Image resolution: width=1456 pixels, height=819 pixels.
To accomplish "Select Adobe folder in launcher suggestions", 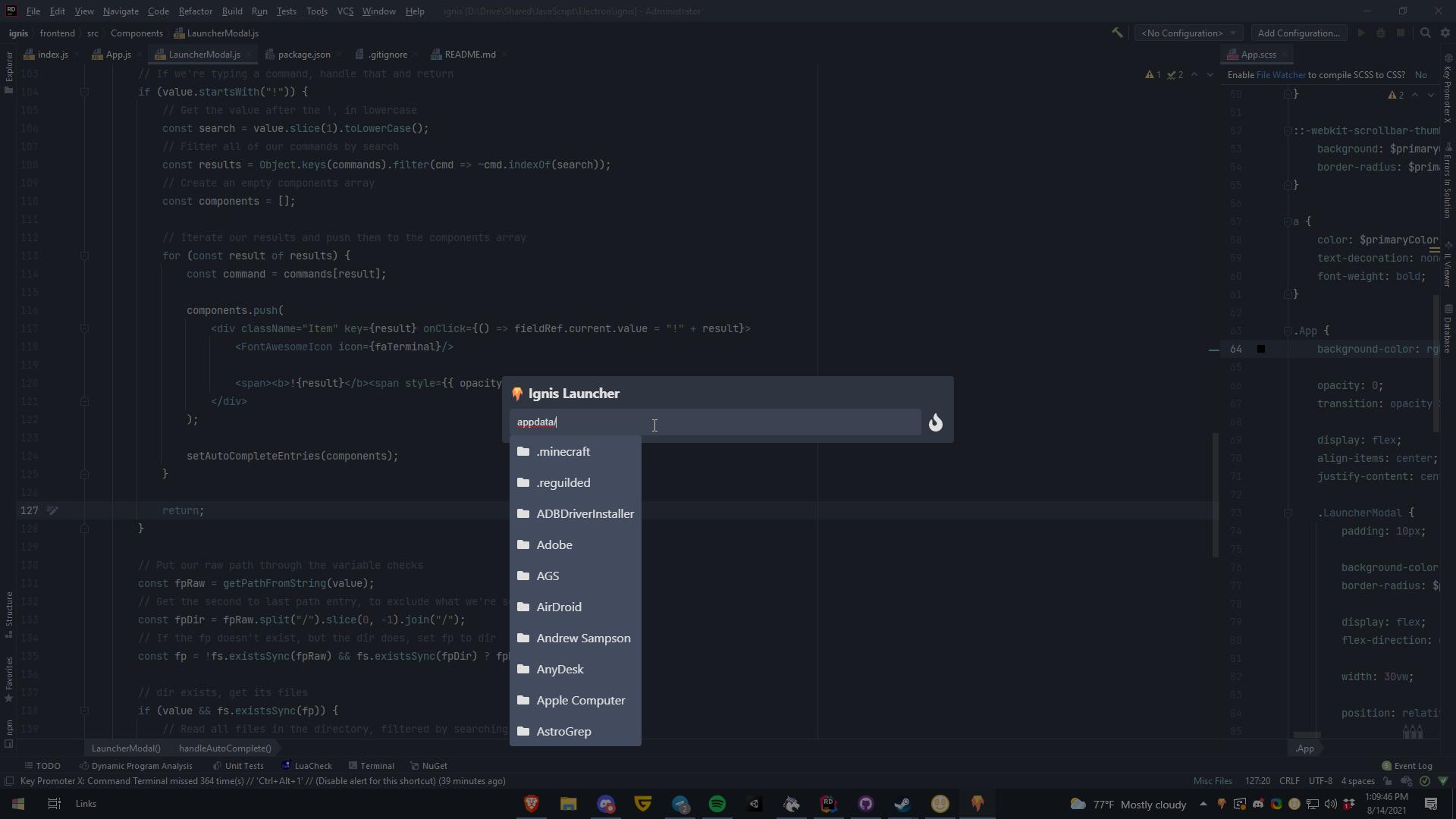I will (x=576, y=545).
